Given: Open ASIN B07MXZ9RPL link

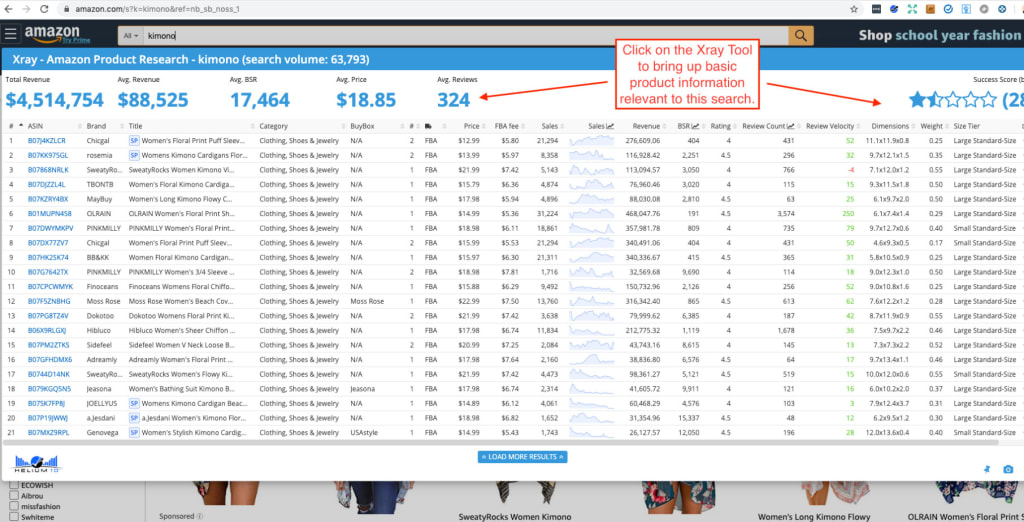Looking at the screenshot, I should (x=48, y=432).
